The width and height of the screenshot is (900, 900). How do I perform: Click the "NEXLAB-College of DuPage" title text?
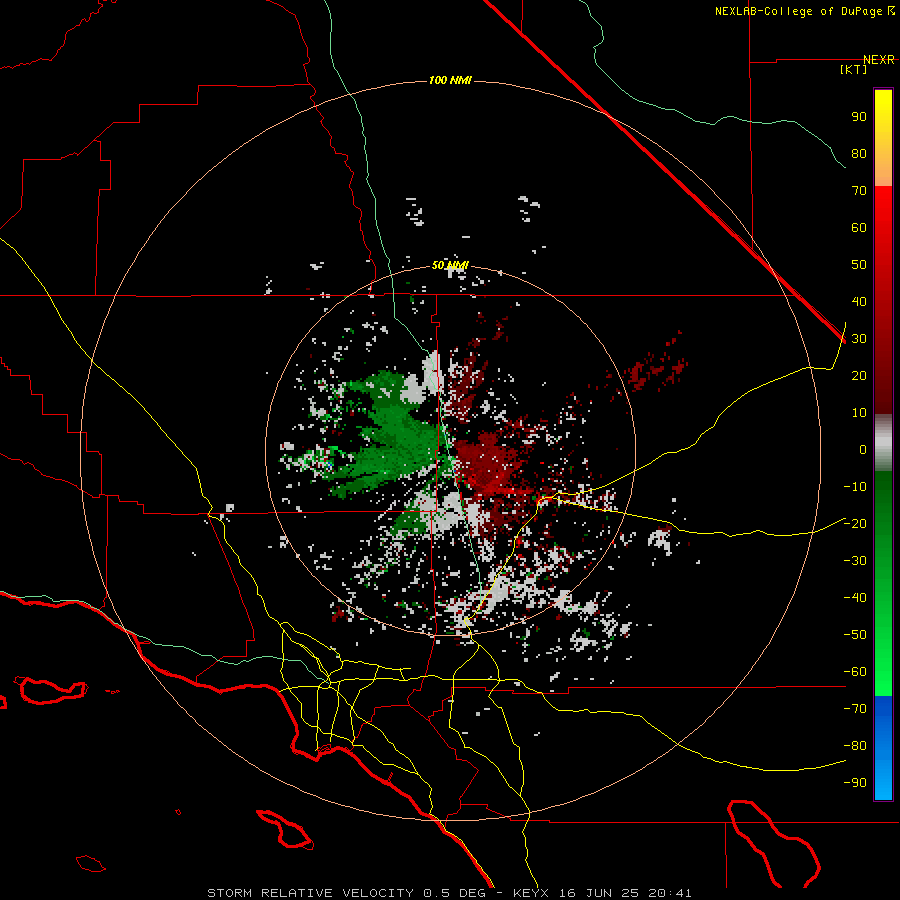798,11
